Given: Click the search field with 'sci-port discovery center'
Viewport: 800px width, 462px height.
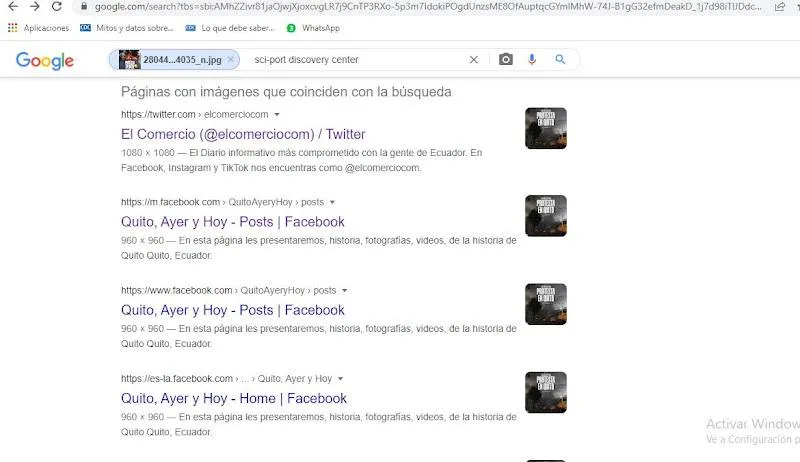Looking at the screenshot, I should pos(357,60).
